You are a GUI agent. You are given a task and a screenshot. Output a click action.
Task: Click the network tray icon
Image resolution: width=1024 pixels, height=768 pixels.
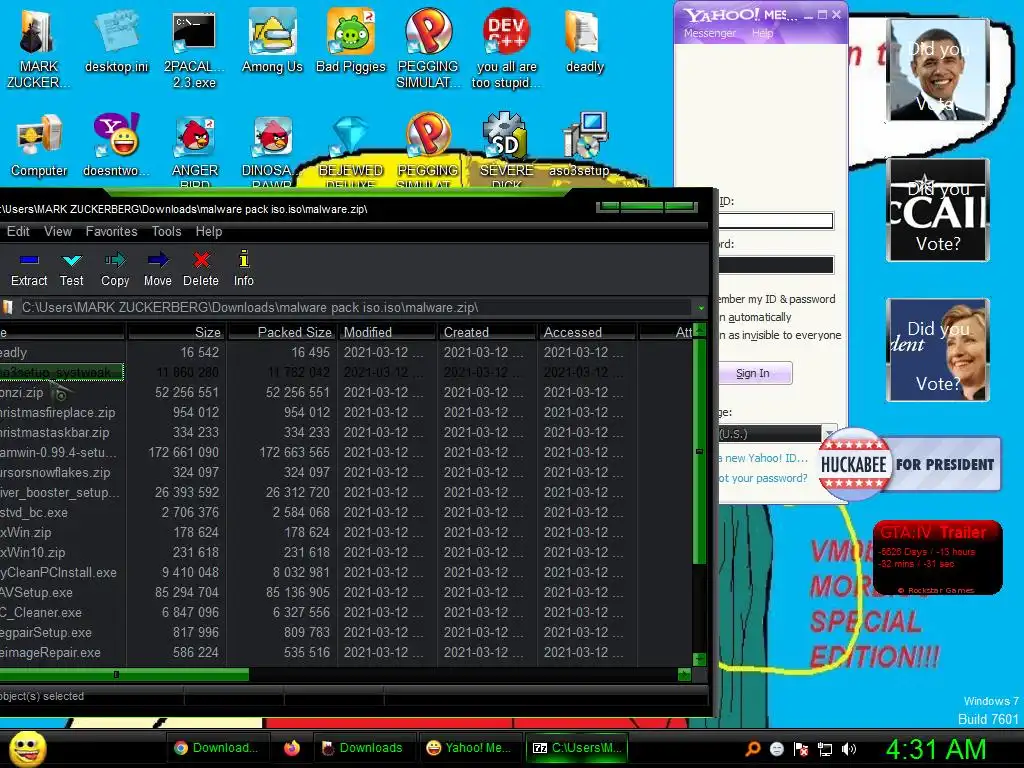(825, 749)
